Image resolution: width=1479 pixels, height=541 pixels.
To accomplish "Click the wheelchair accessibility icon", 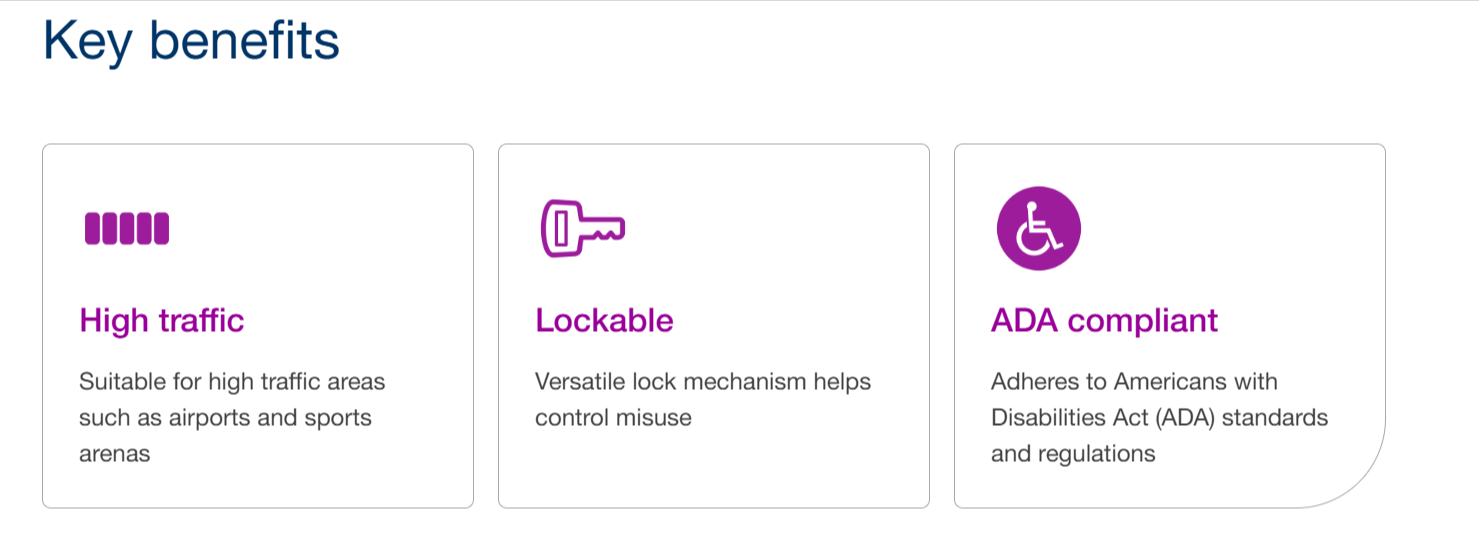I will tap(1038, 229).
